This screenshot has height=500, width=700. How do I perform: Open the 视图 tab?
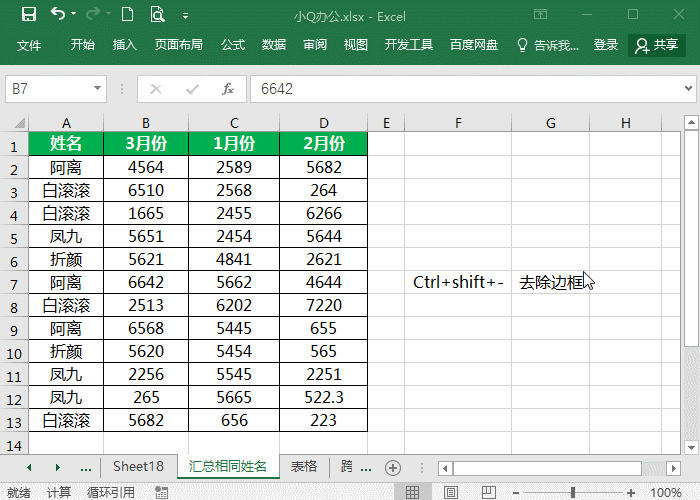click(356, 45)
